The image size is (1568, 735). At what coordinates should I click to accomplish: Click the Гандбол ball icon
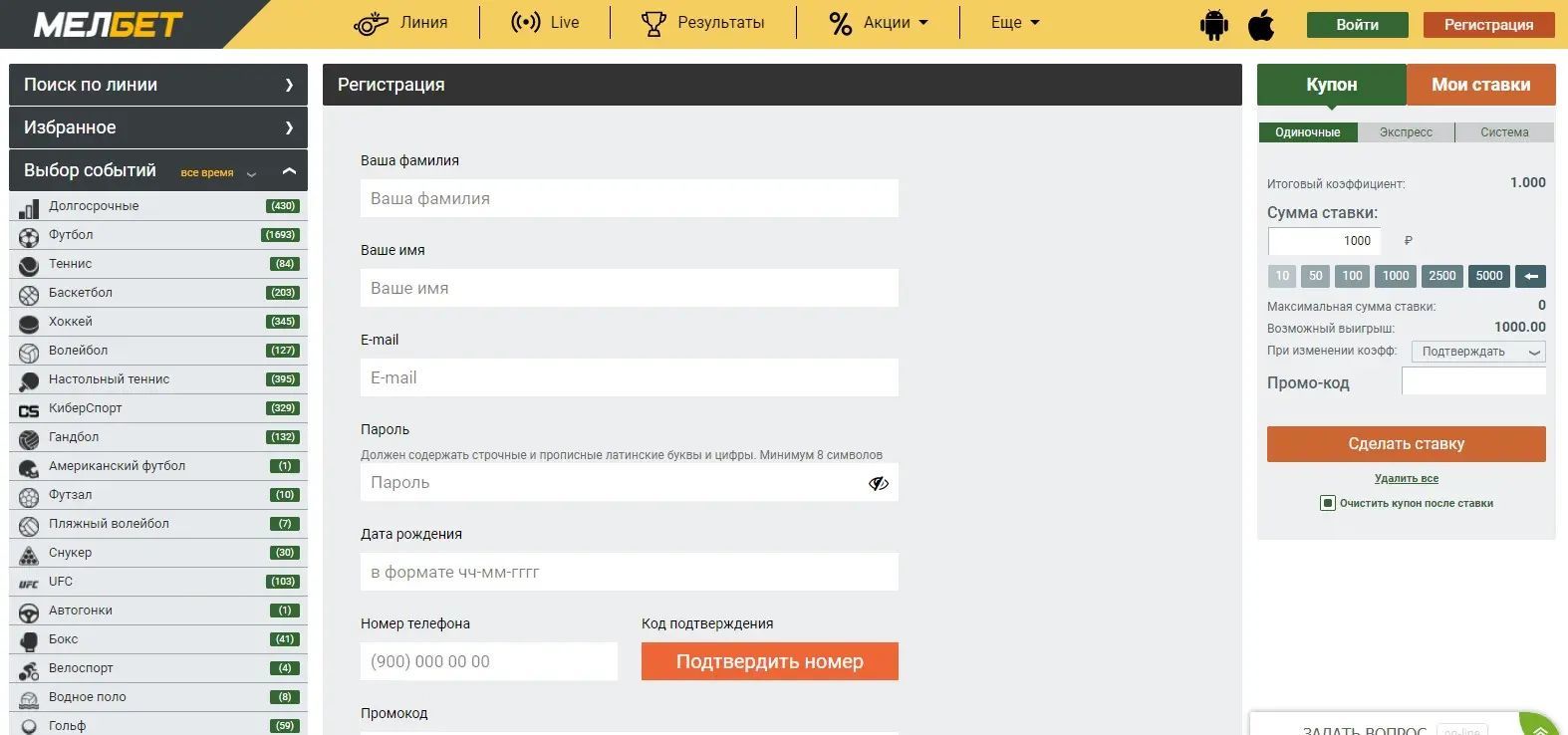pos(29,438)
